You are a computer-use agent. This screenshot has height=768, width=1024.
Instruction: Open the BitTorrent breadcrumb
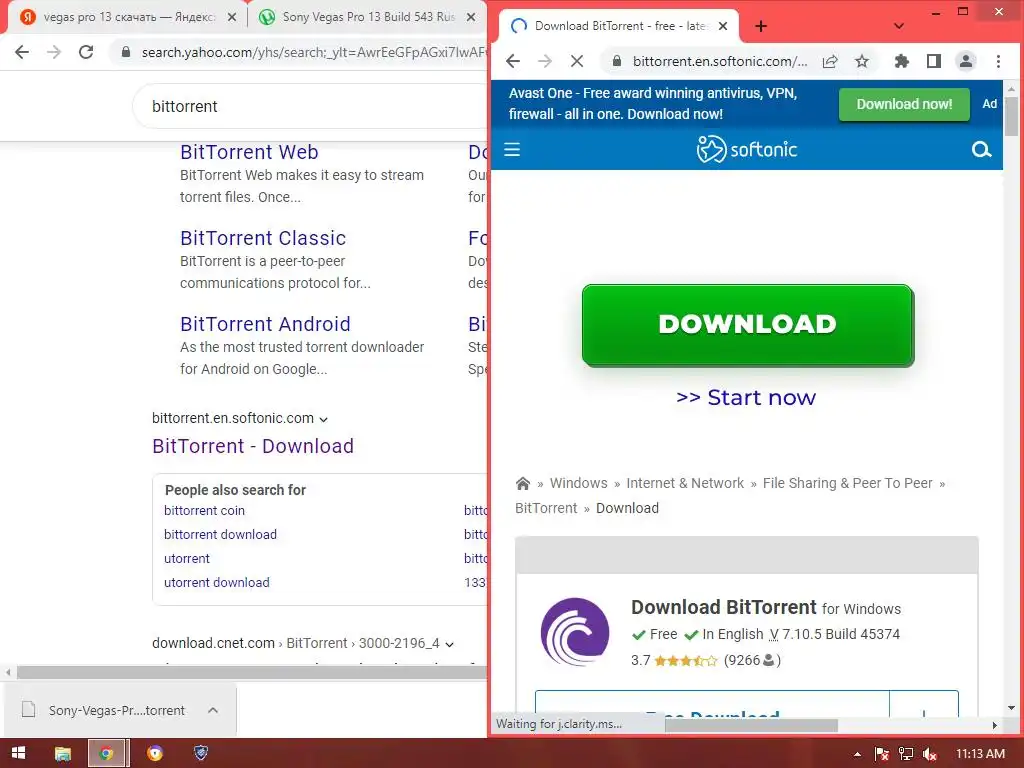pos(546,508)
